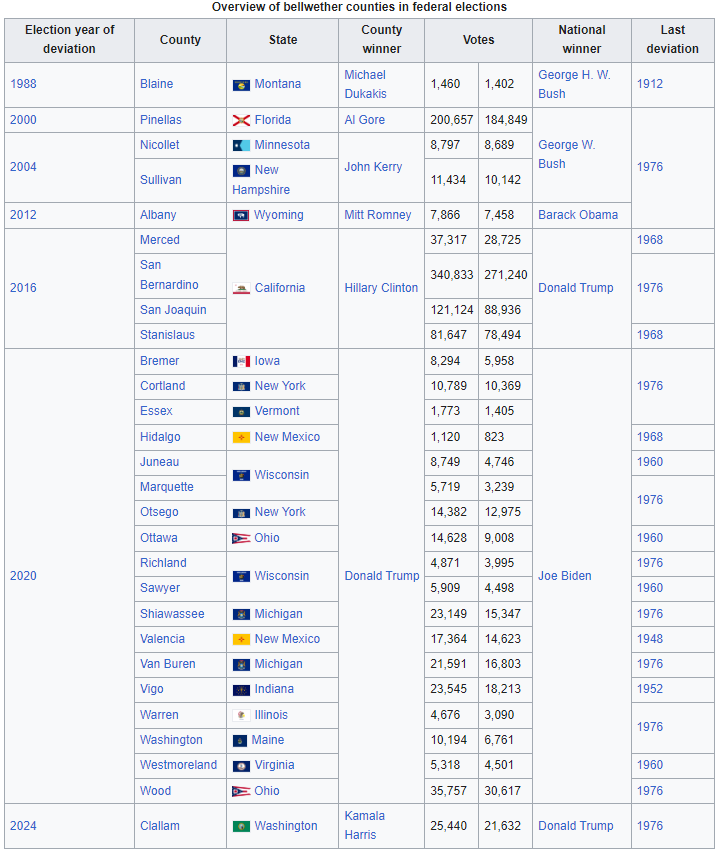725x851 pixels.
Task: Follow the Mitt Romney link
Action: [x=378, y=215]
